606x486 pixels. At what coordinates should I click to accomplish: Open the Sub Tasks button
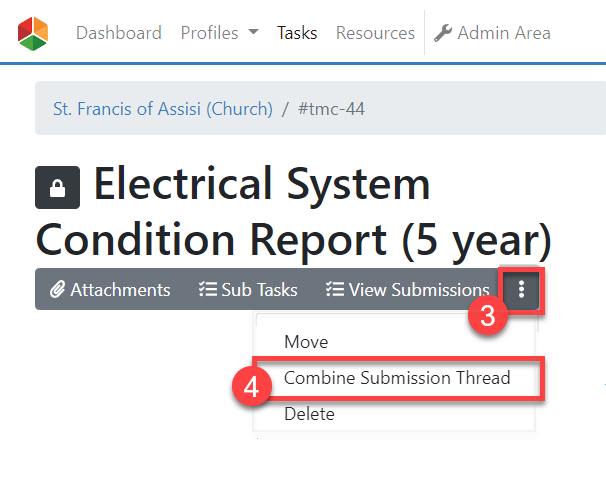[248, 290]
